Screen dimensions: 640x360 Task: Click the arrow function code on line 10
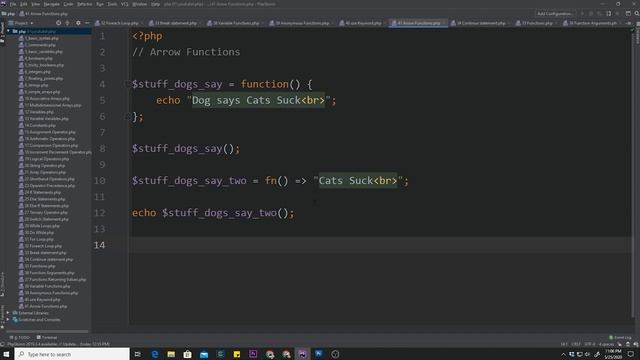coord(270,180)
